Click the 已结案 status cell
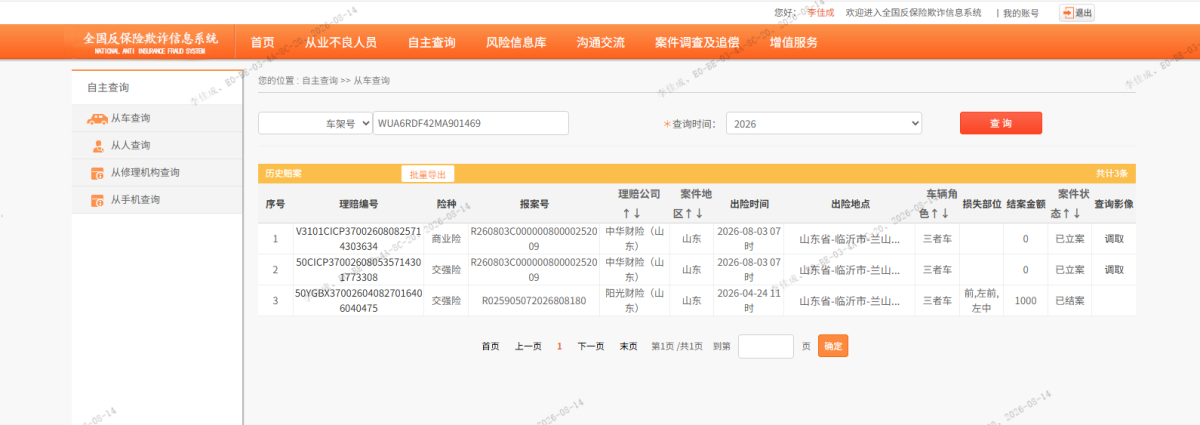The width and height of the screenshot is (1200, 425). (1070, 301)
